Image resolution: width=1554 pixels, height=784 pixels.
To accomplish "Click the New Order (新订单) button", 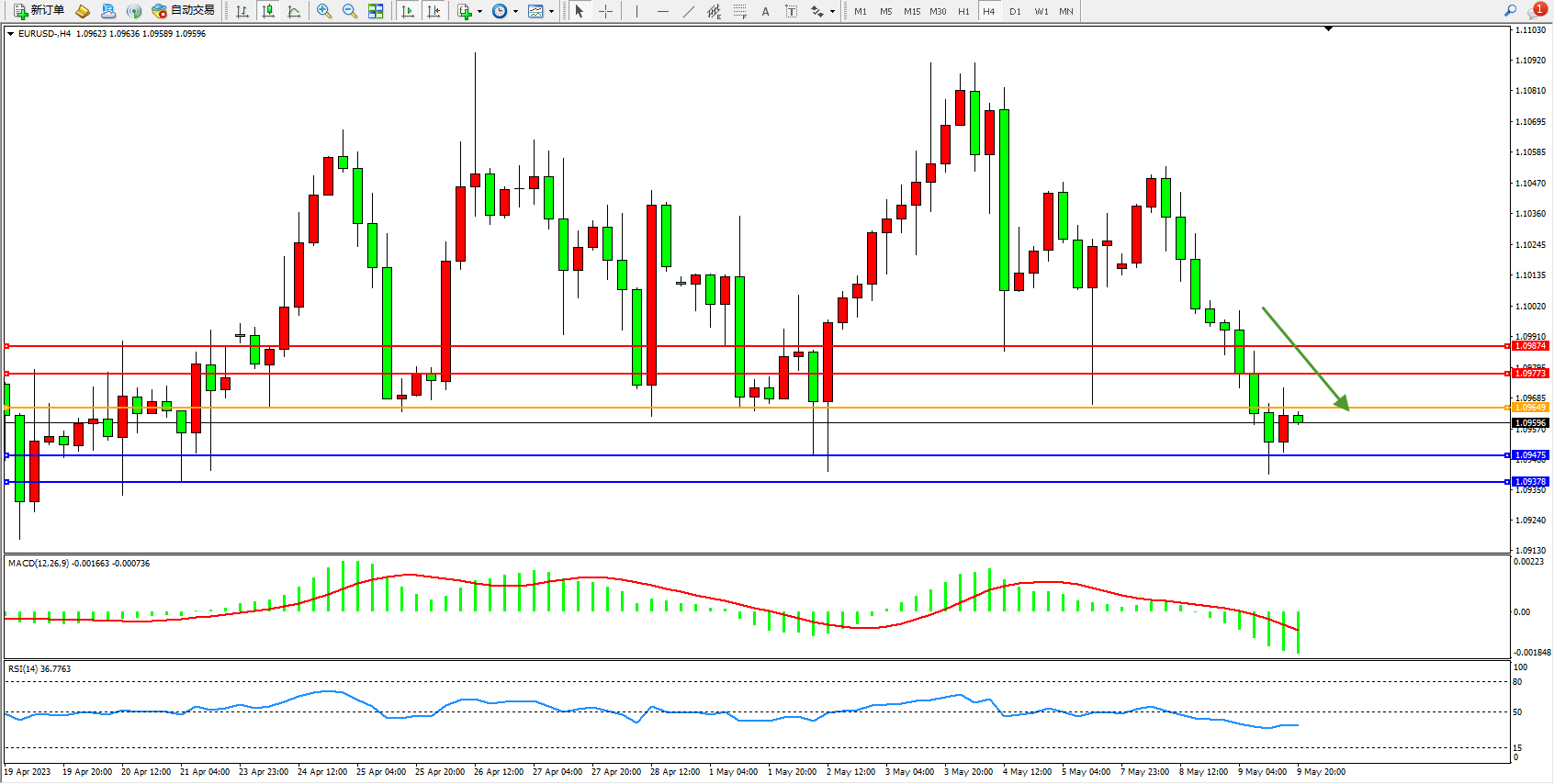I will (39, 11).
